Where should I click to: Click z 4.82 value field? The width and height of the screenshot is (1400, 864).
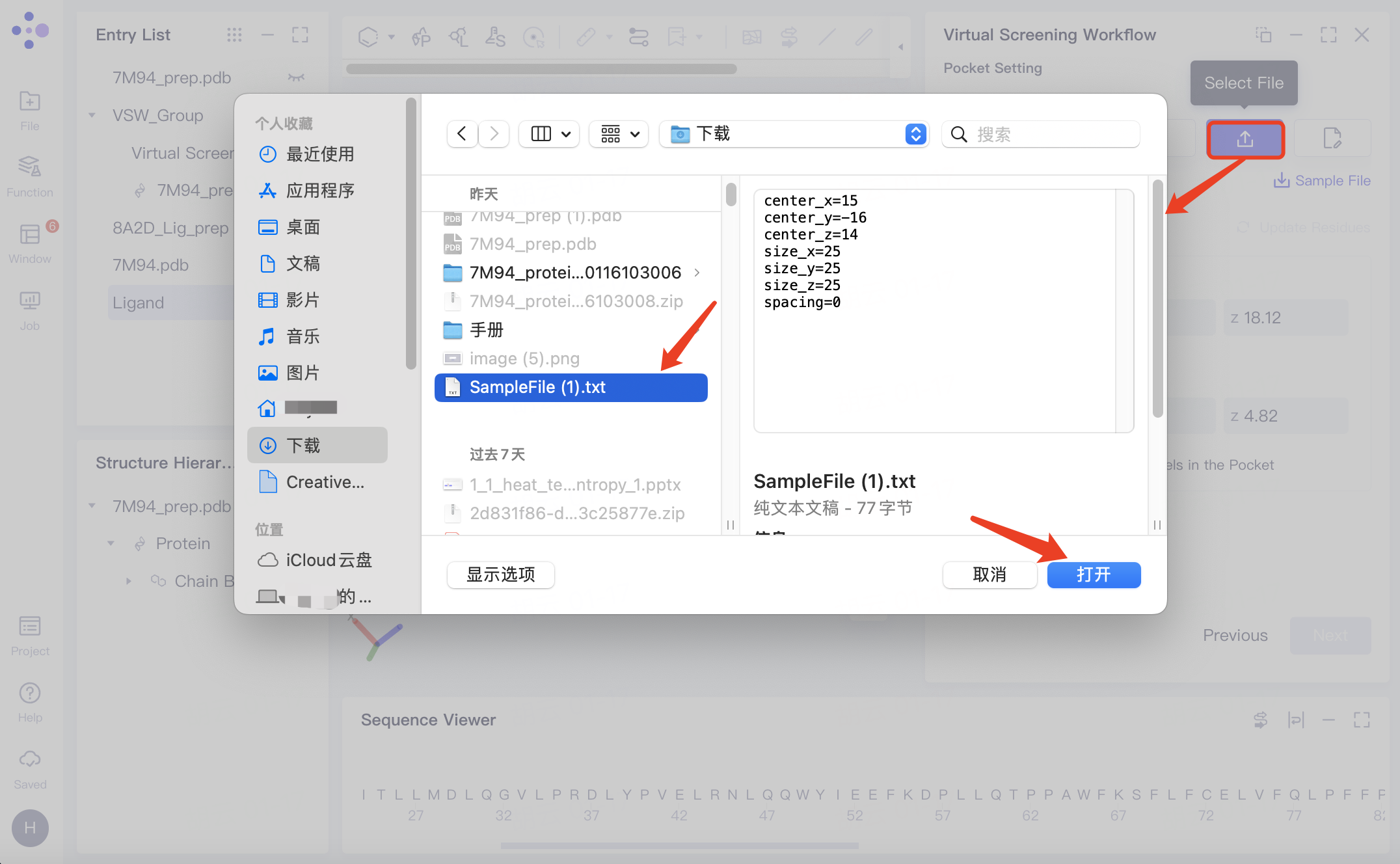[1286, 416]
